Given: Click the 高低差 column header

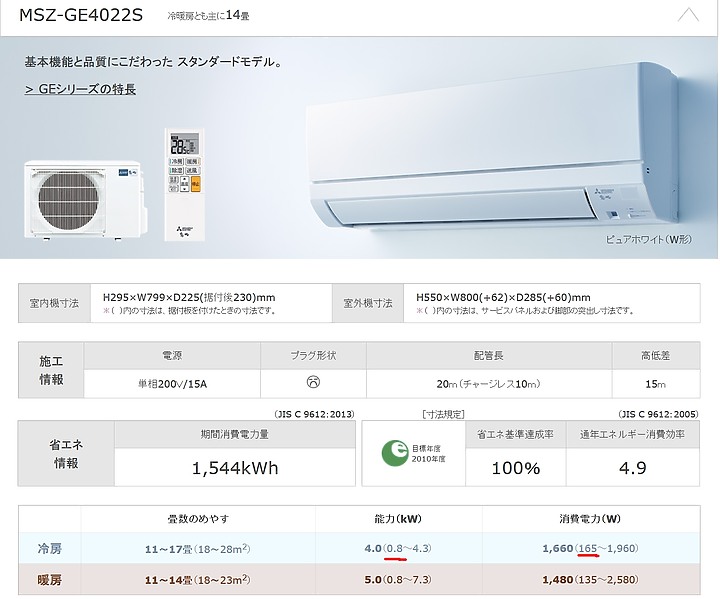Looking at the screenshot, I should pos(656,356).
